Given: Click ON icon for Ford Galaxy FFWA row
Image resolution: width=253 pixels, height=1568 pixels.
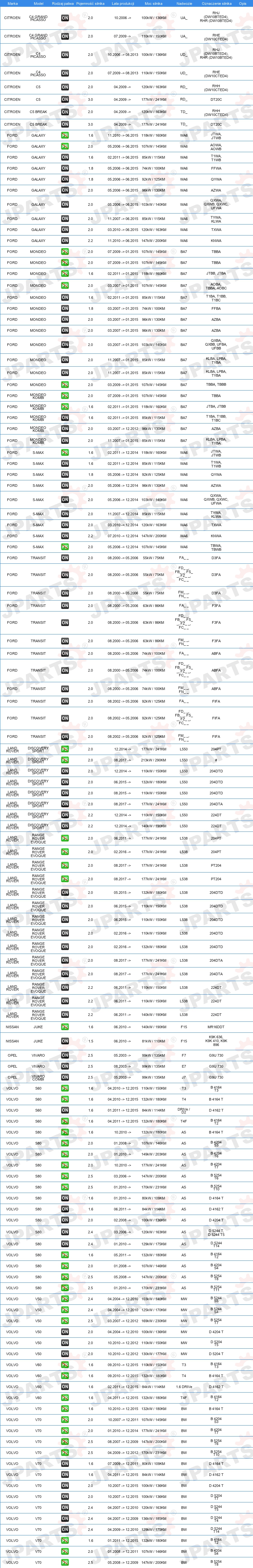Looking at the screenshot, I should pos(65,169).
